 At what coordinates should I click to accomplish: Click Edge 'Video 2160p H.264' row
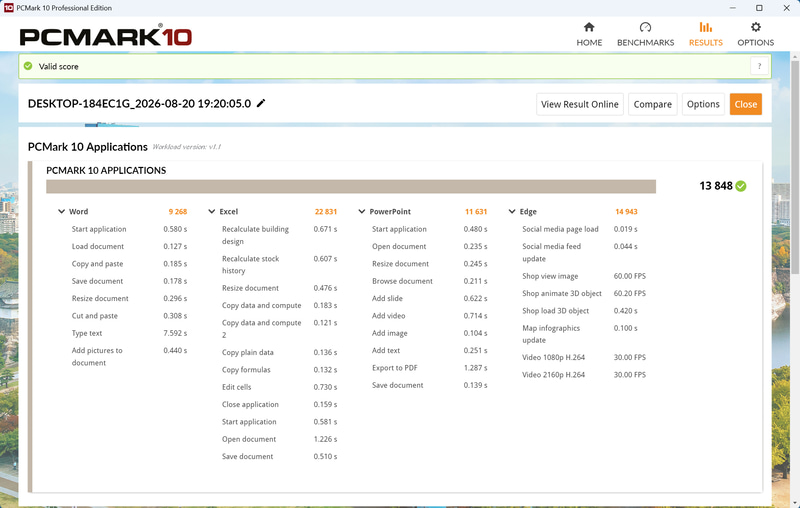coord(584,375)
